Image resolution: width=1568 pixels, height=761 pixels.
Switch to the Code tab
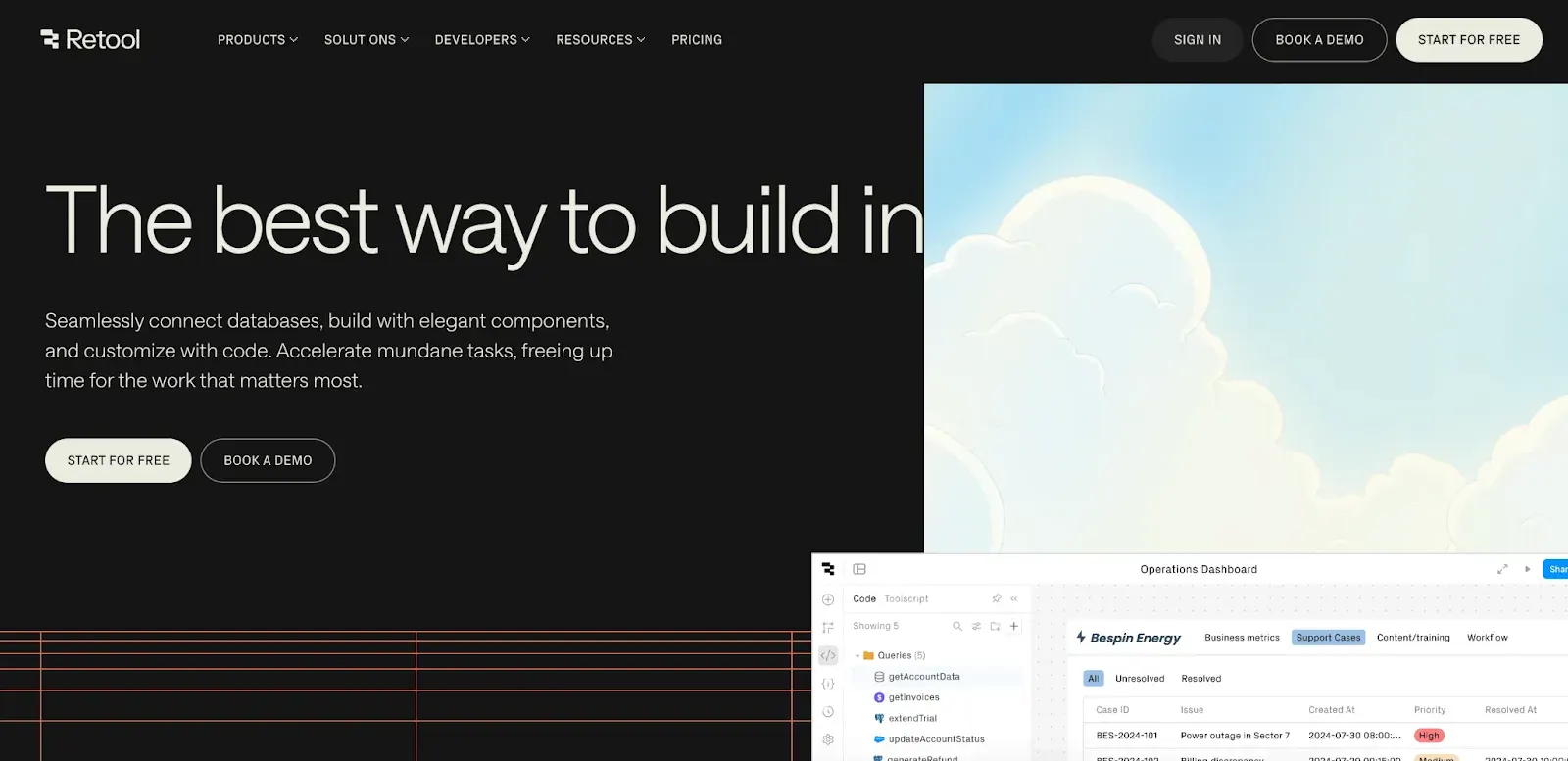[864, 598]
